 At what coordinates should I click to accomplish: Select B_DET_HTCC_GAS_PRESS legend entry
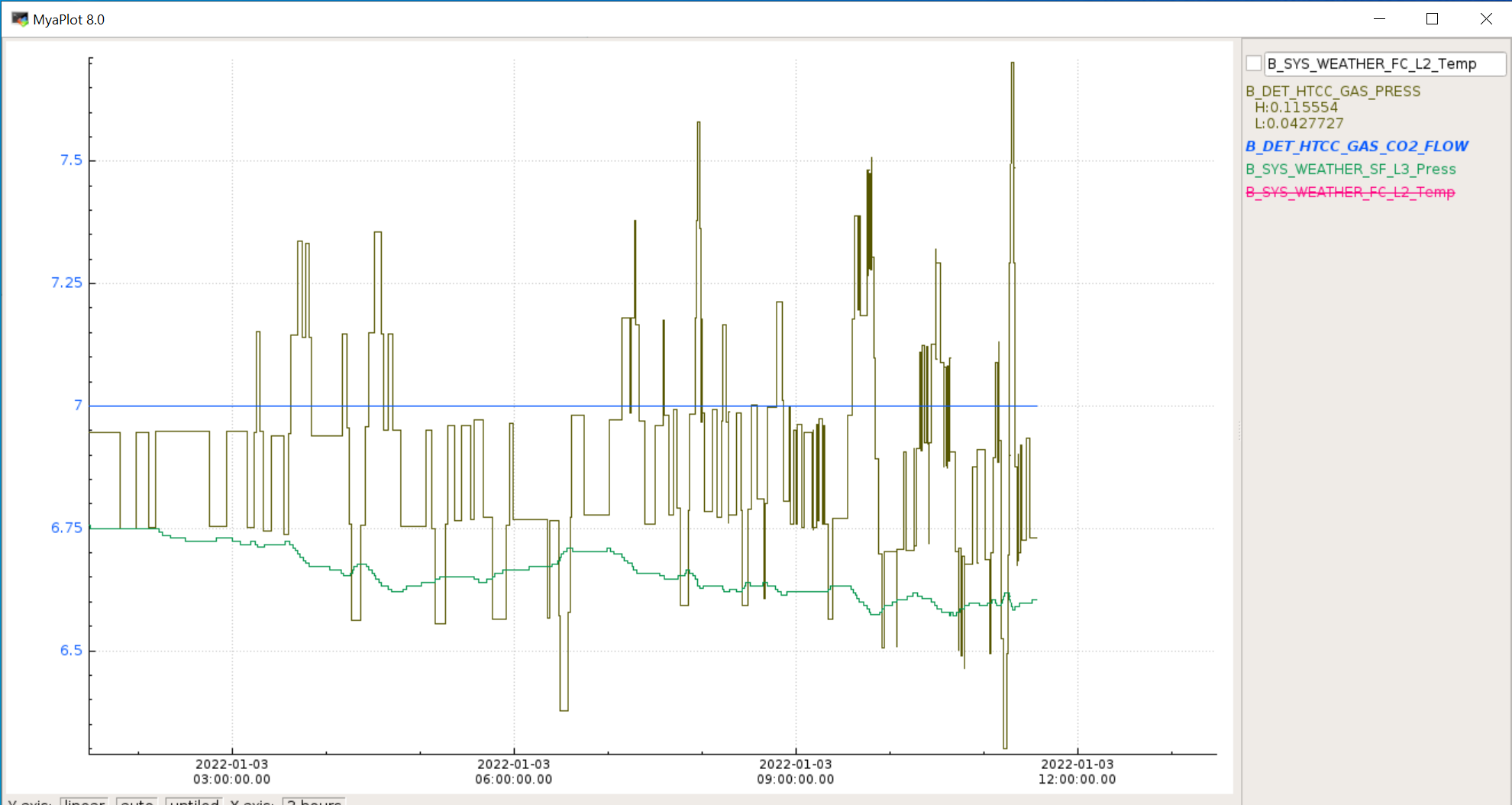[x=1333, y=92]
